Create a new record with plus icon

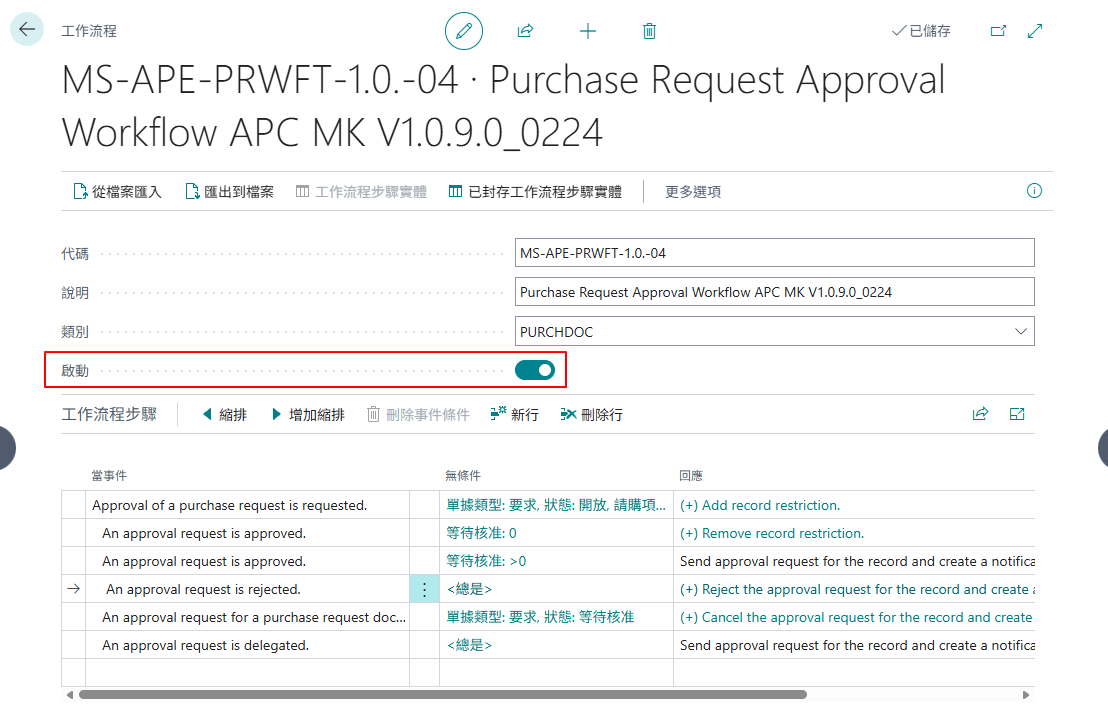click(x=587, y=31)
